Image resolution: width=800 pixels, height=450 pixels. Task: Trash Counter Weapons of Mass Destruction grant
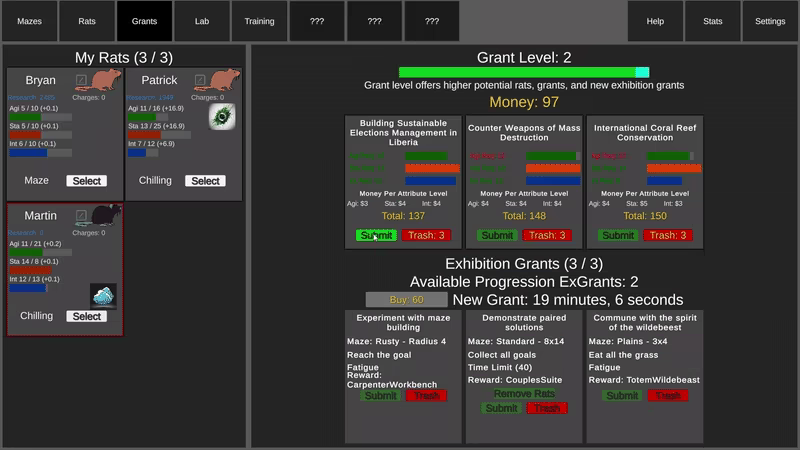click(547, 235)
